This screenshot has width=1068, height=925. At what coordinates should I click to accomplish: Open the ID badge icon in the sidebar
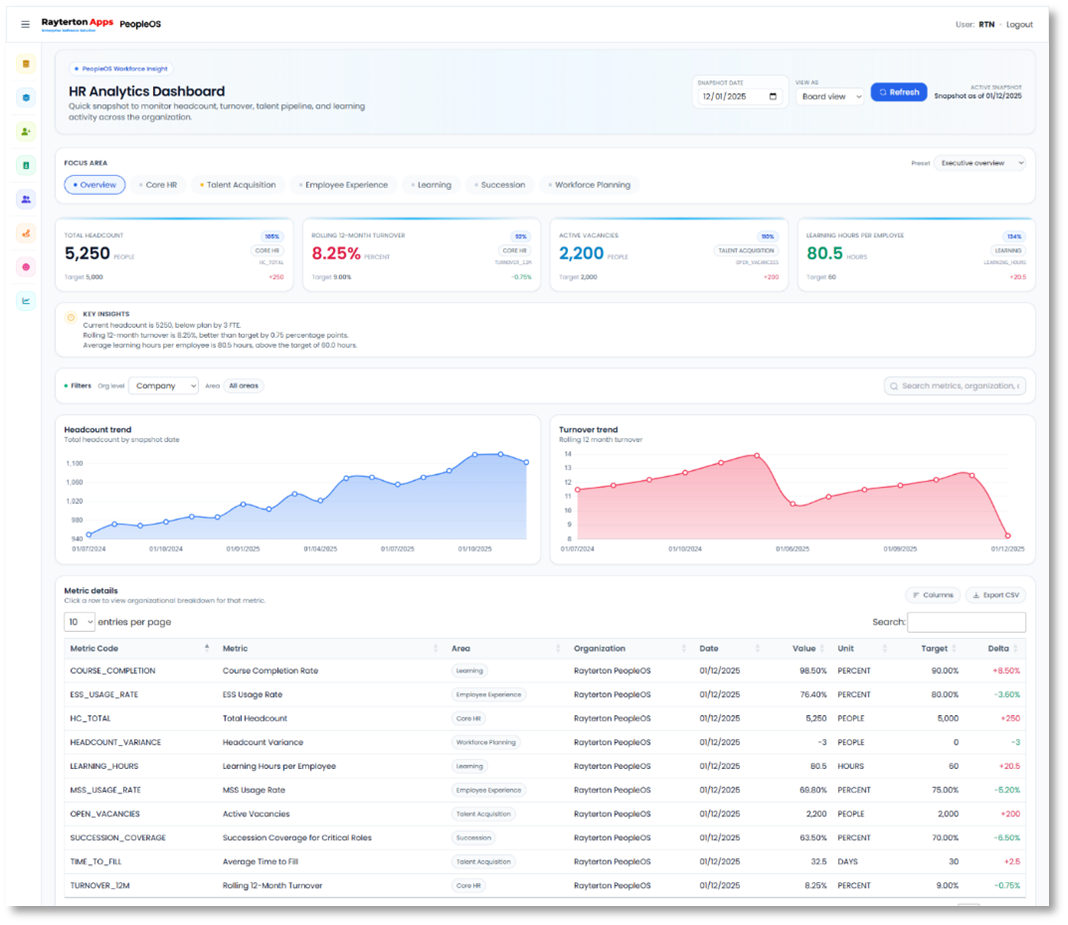25,165
